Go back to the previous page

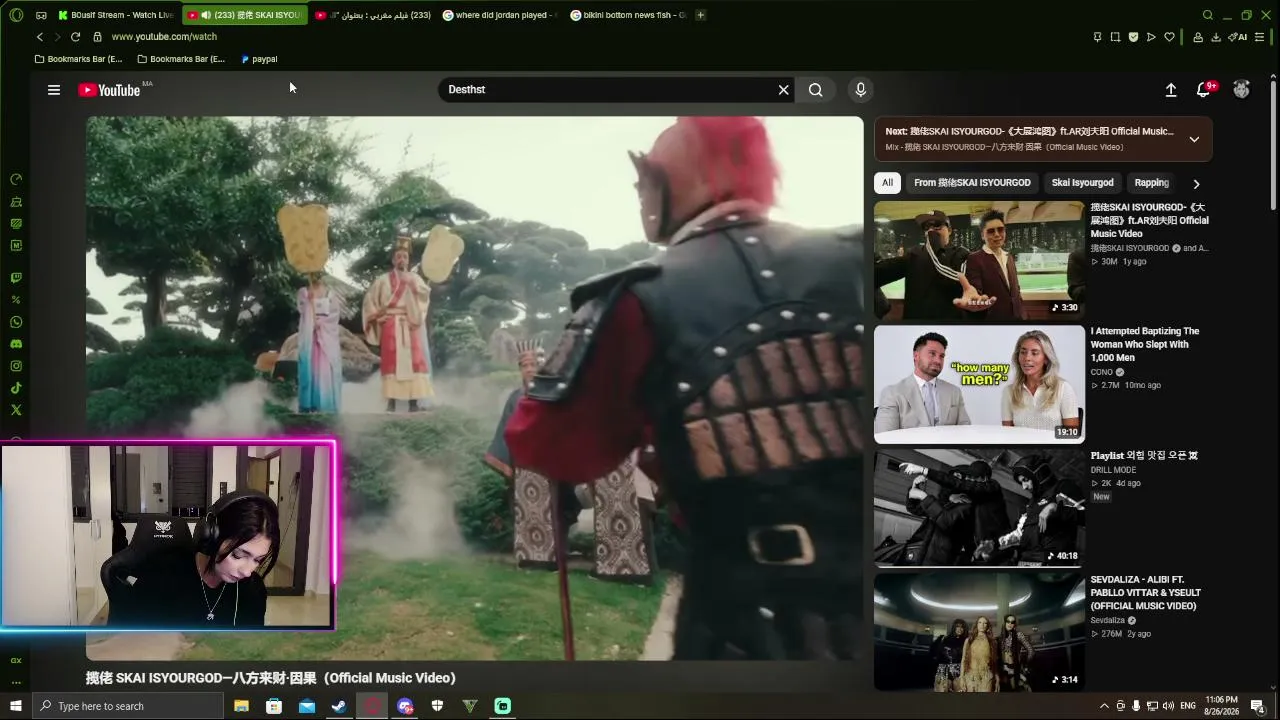(40, 37)
